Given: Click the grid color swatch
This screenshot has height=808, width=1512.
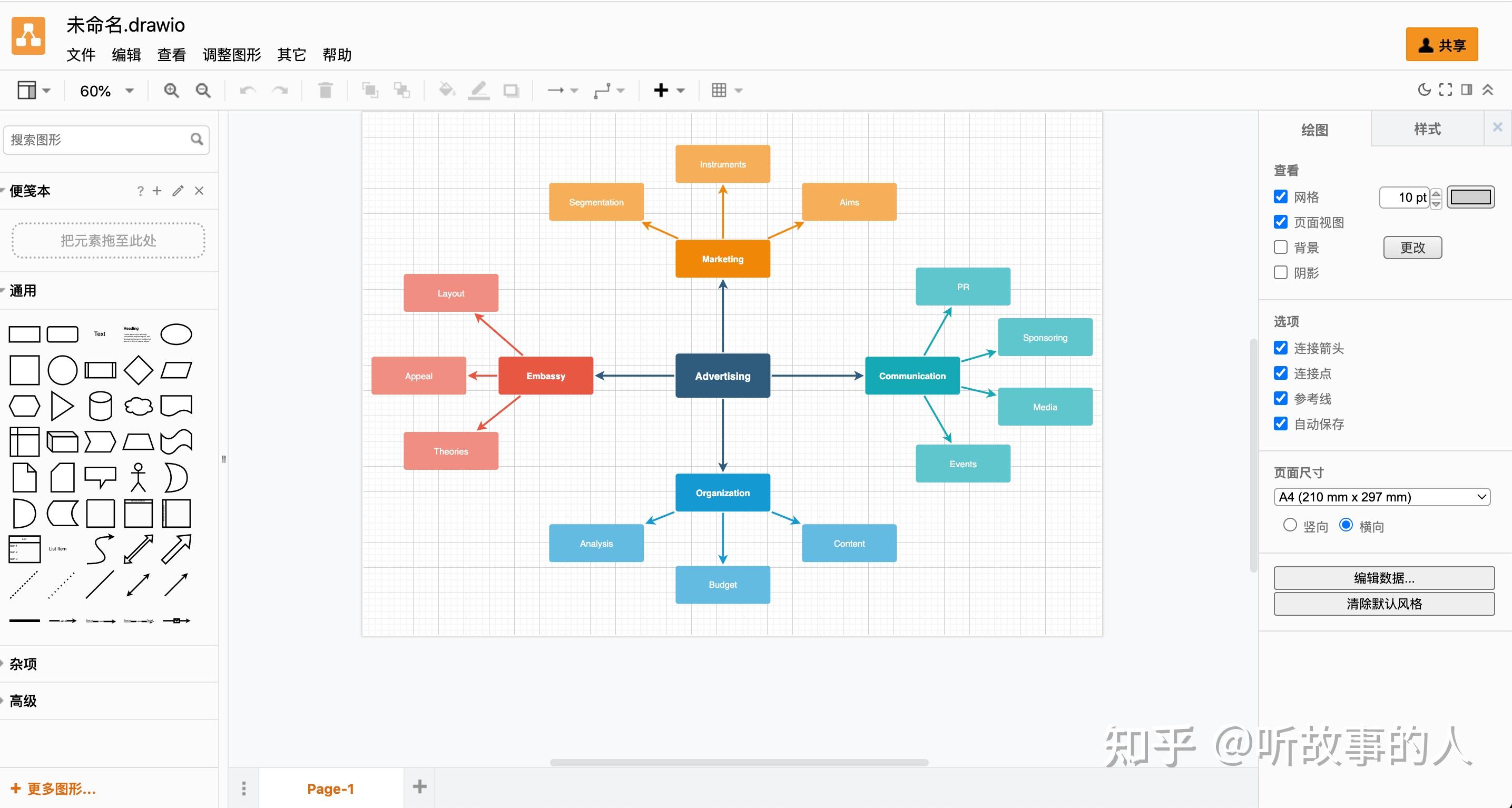Looking at the screenshot, I should point(1470,197).
